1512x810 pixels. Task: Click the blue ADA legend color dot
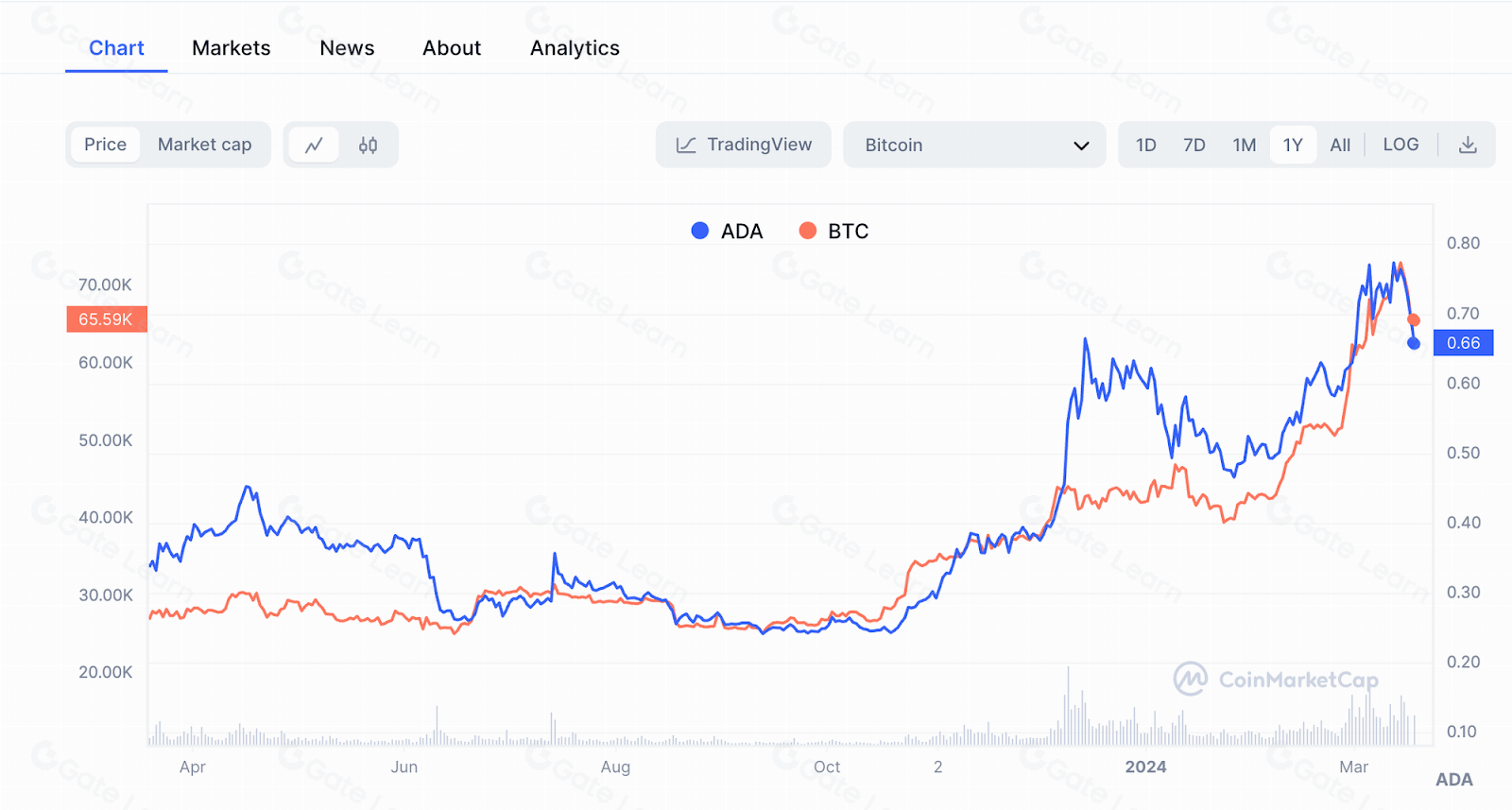700,231
